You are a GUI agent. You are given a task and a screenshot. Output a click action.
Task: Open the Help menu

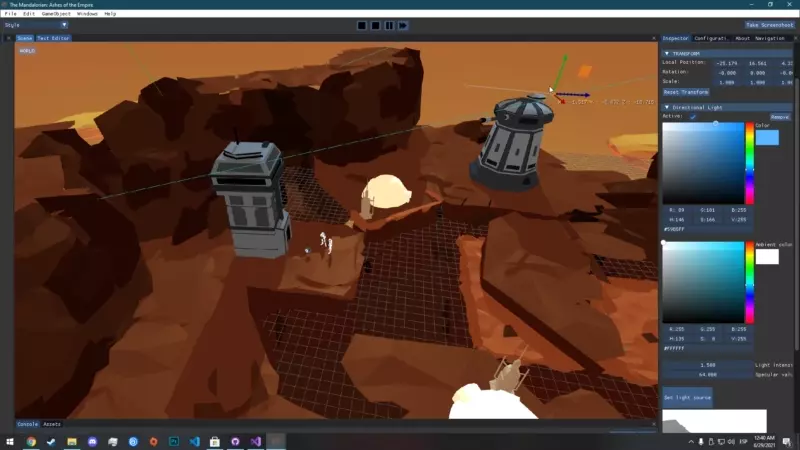coord(110,14)
